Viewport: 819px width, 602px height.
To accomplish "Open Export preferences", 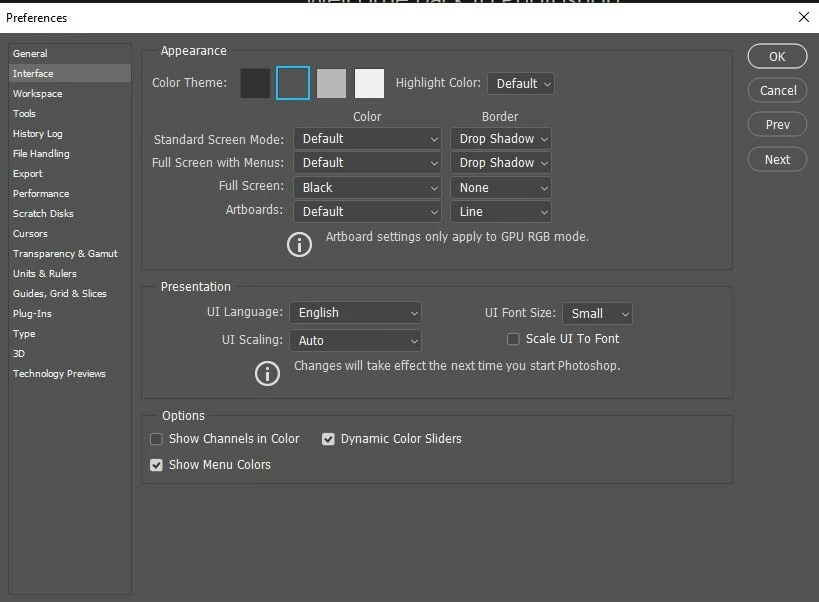I will coord(69,173).
